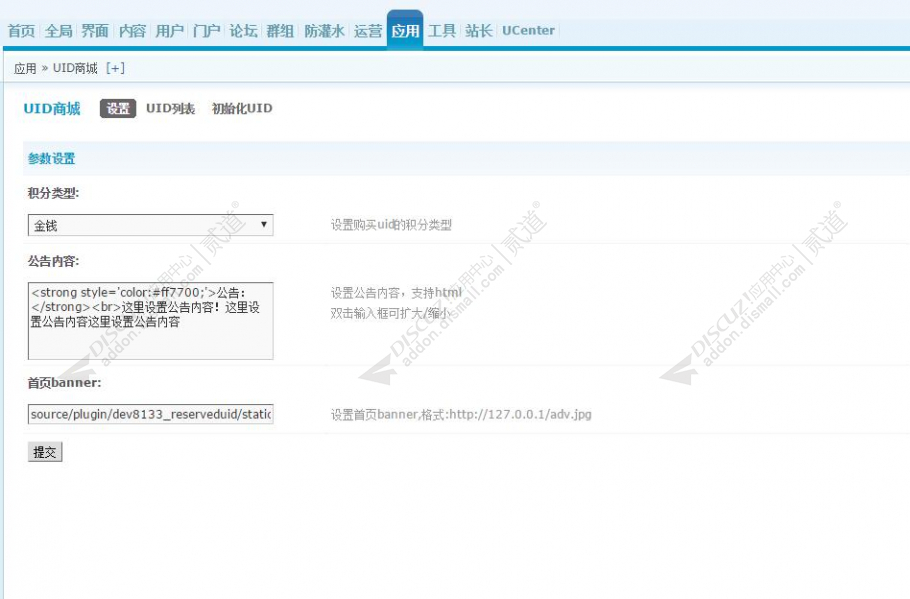Open the UID列表 sub-tab
This screenshot has height=599, width=910.
(171, 109)
